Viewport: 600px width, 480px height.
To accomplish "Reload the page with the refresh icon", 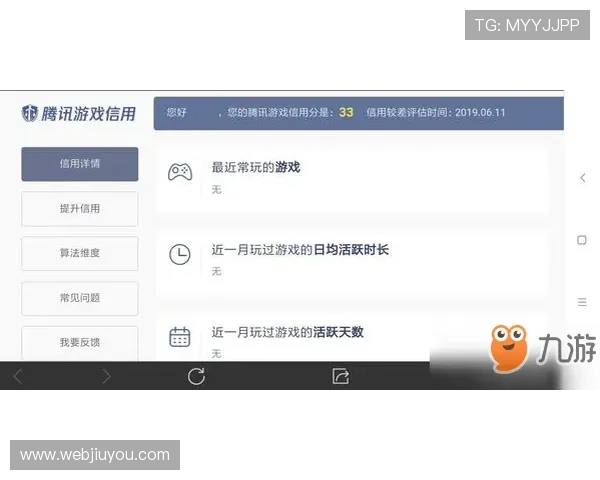I will point(196,376).
